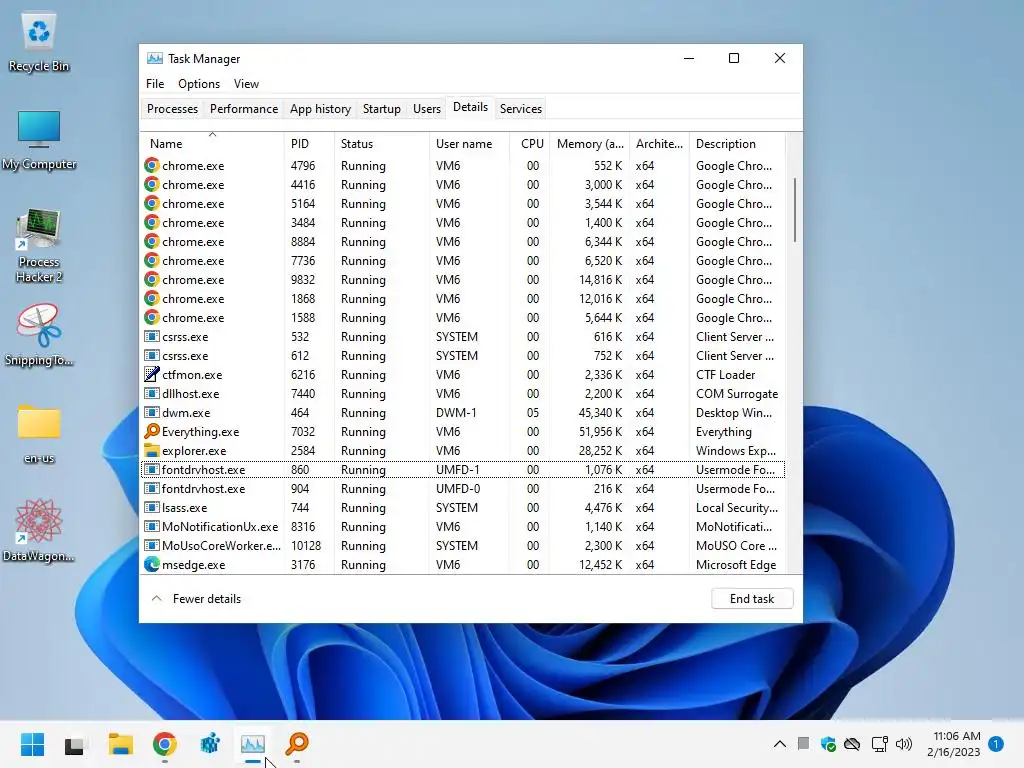The height and width of the screenshot is (768, 1024).
Task: Select fontdrvhost.exe row with PID 904
Action: pyautogui.click(x=463, y=488)
